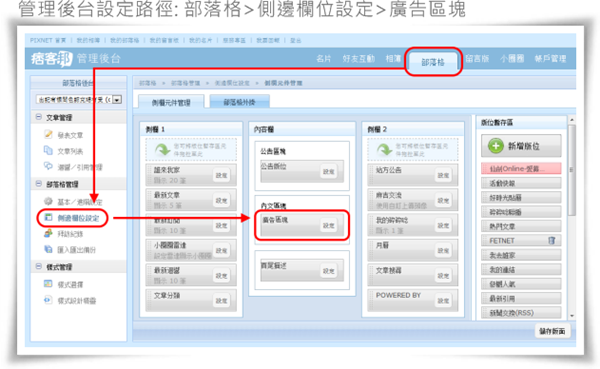Select the 熱門文章 widget in 版位暫存區
The height and width of the screenshot is (369, 600).
[521, 226]
